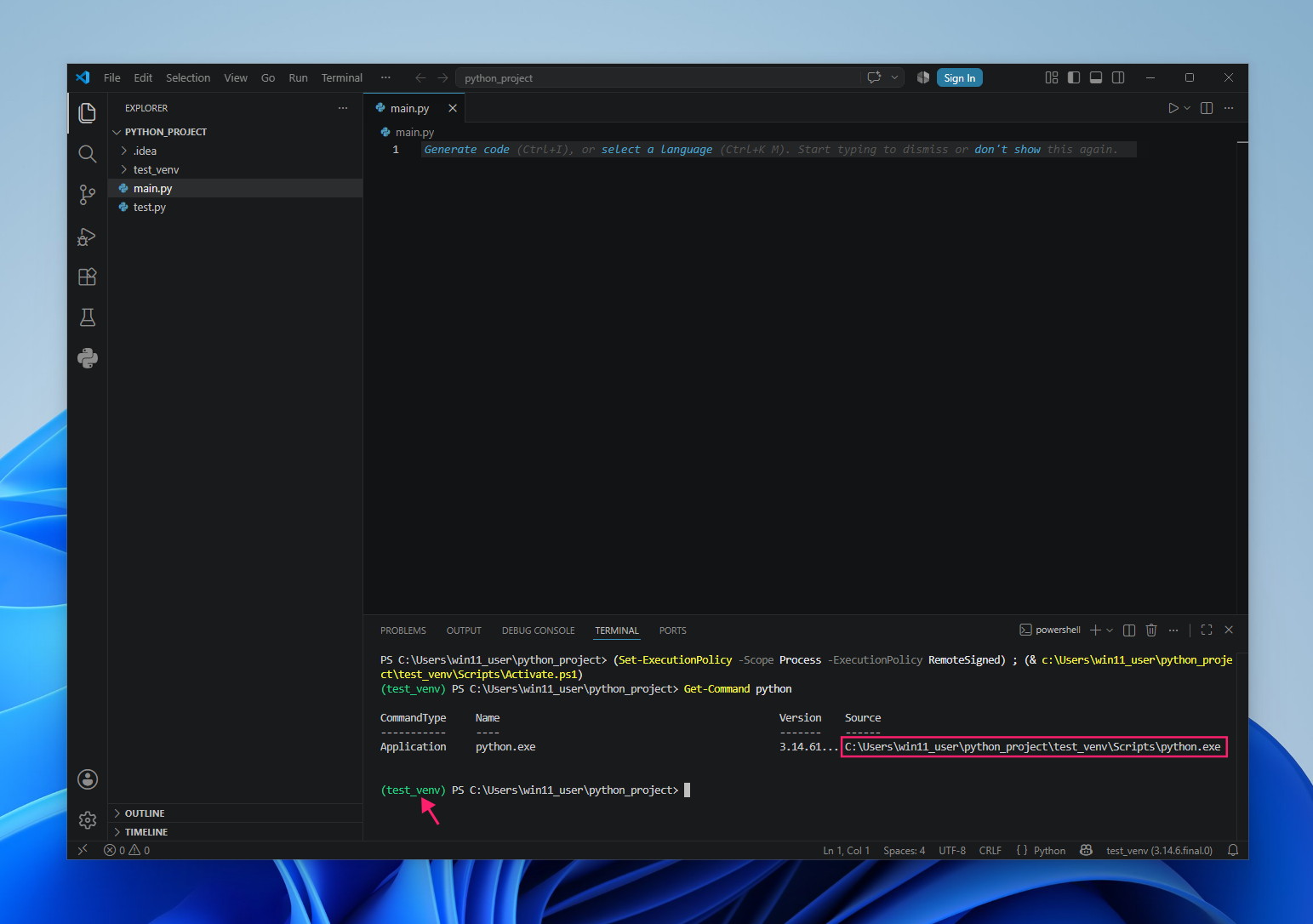The width and height of the screenshot is (1313, 924).
Task: Open Copilot status icon in status bar
Action: point(1086,850)
